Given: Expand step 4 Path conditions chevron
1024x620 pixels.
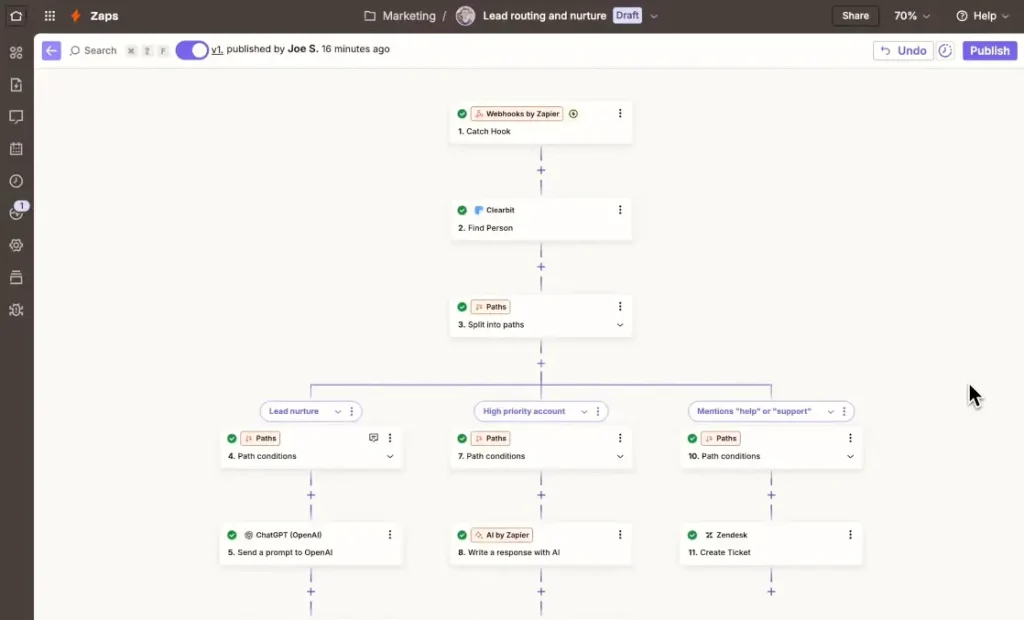Looking at the screenshot, I should pyautogui.click(x=390, y=457).
